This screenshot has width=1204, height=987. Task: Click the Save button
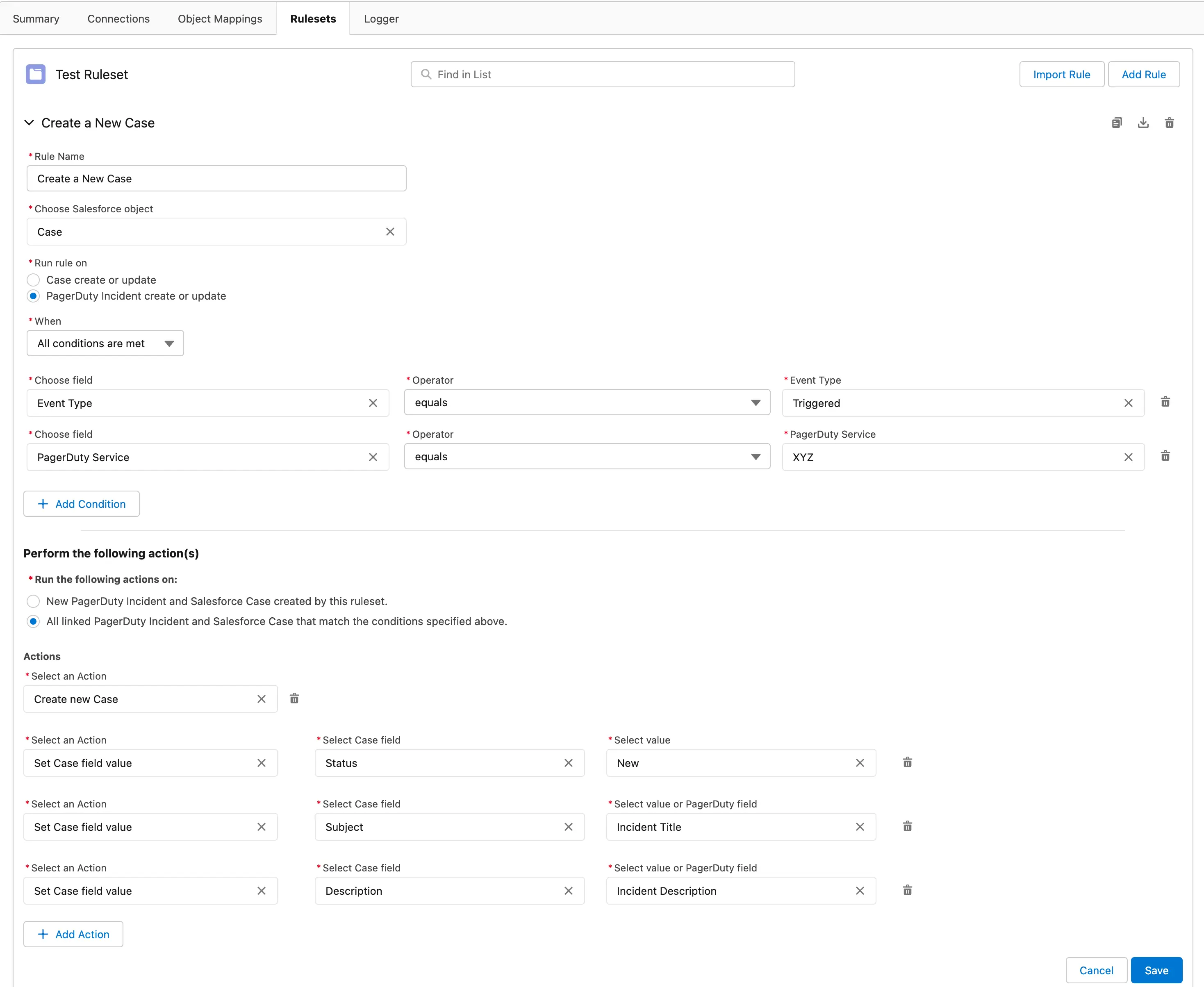click(x=1156, y=970)
